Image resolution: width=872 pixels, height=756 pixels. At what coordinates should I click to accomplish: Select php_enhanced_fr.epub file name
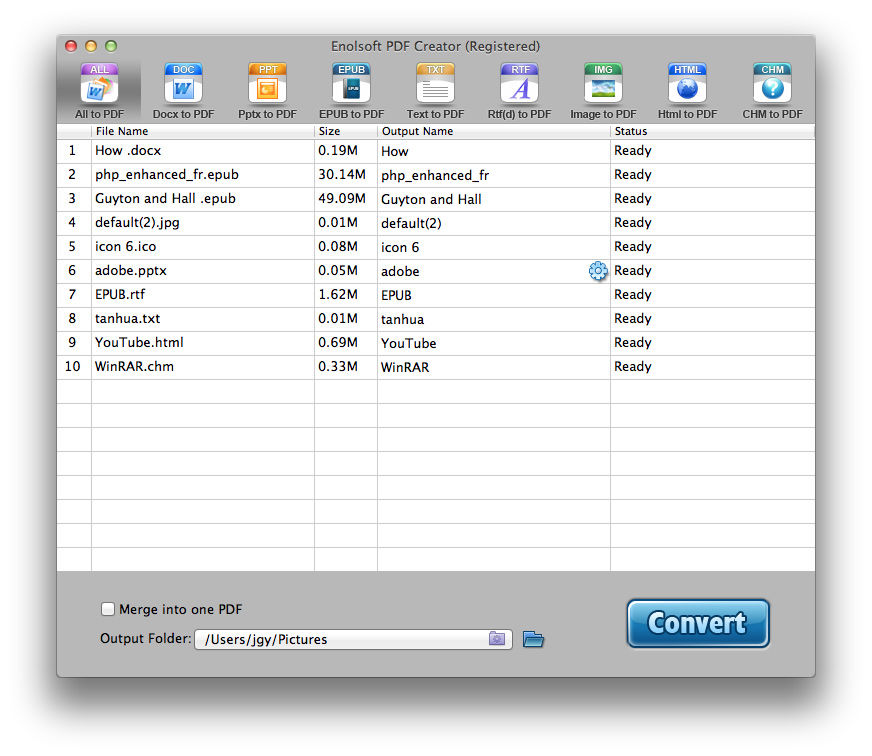pyautogui.click(x=167, y=175)
